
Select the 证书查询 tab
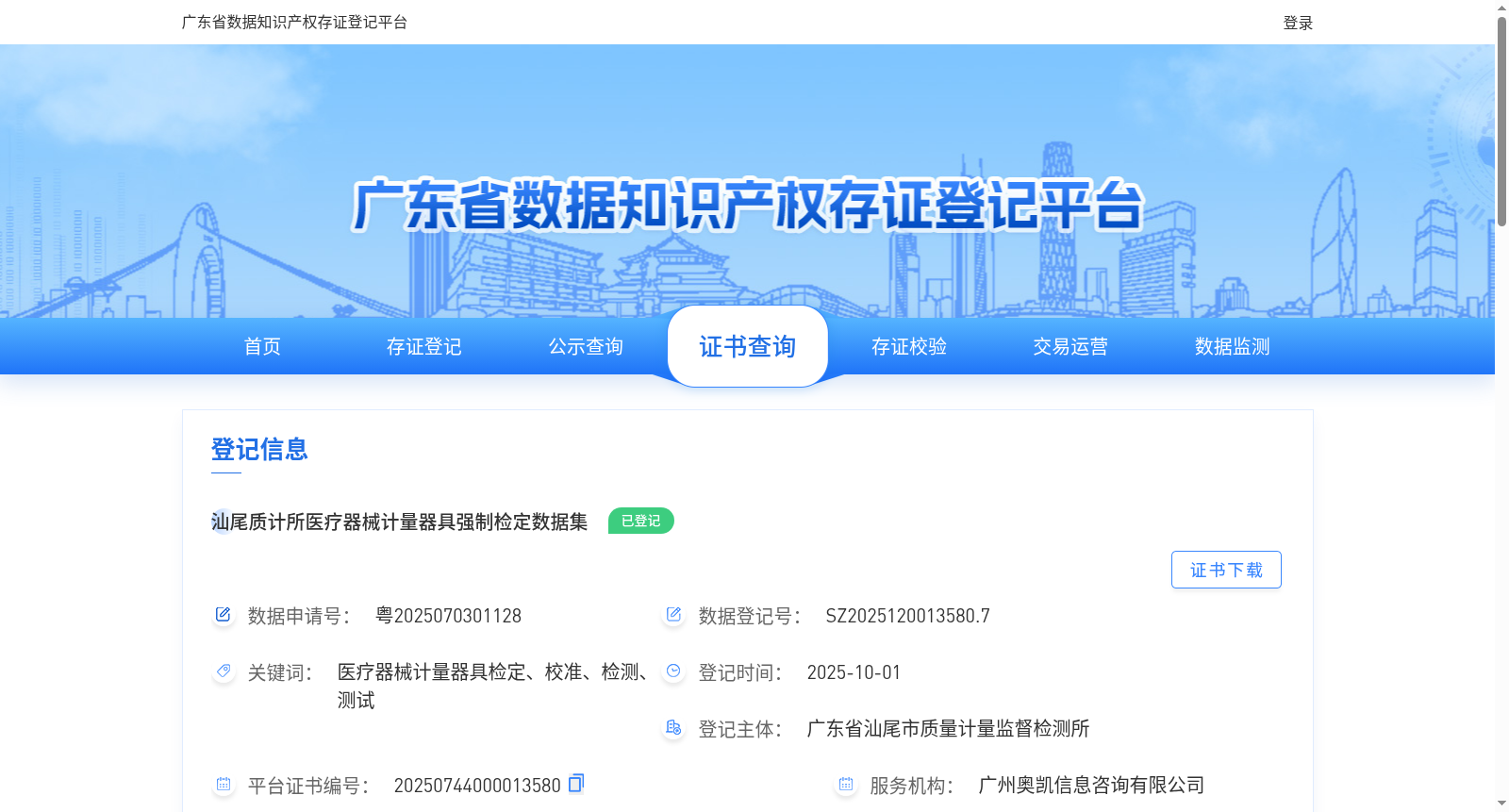coord(748,346)
